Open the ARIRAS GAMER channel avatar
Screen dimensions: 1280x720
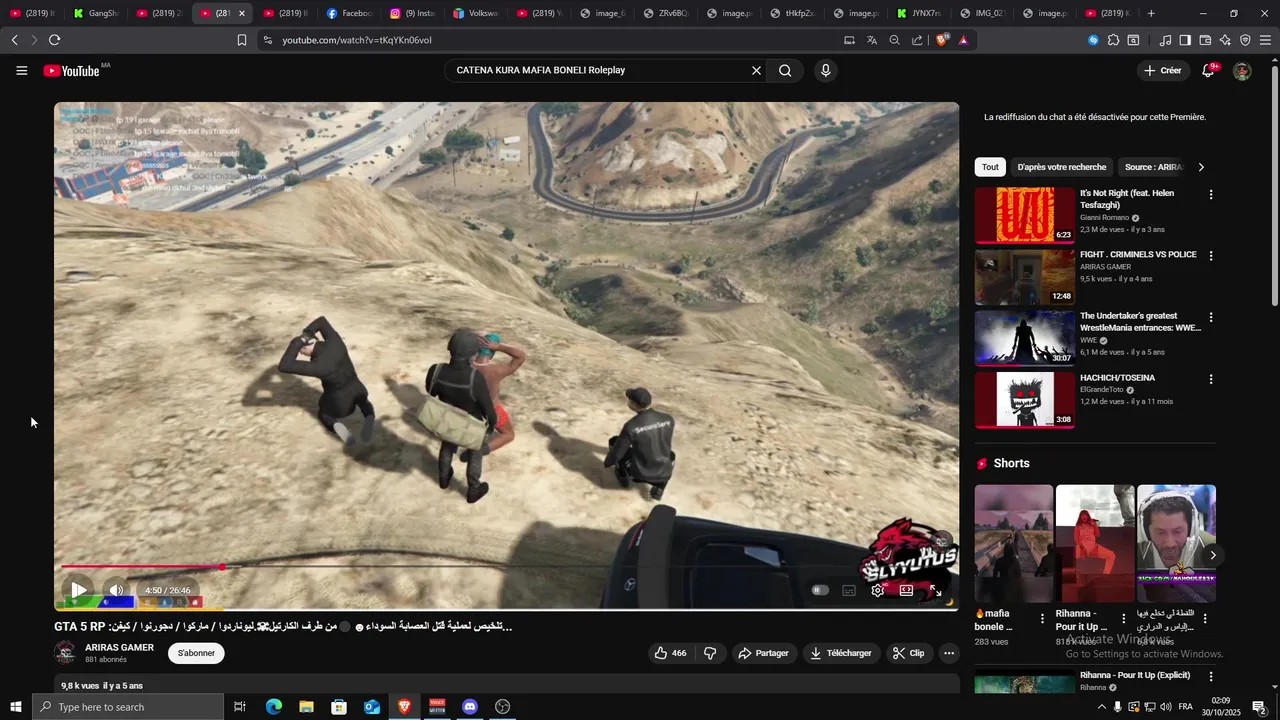tap(65, 653)
